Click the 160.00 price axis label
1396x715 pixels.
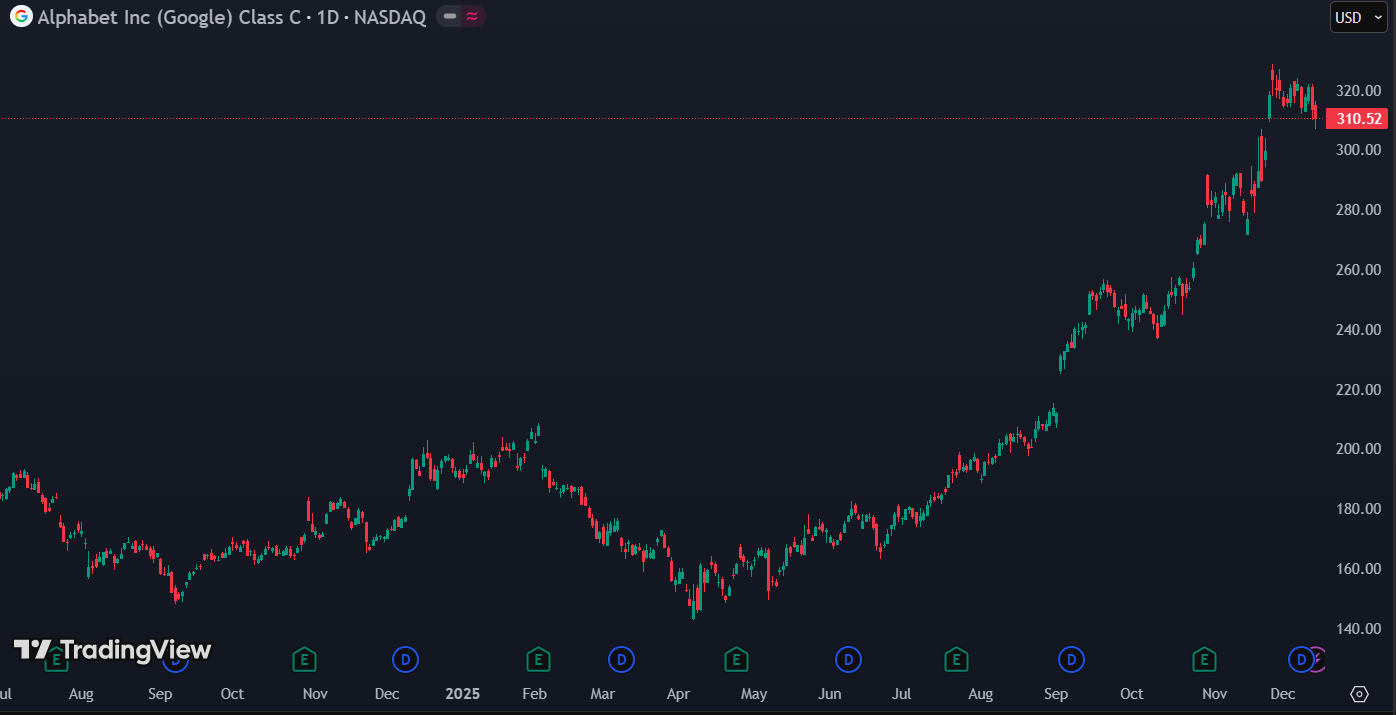(x=1359, y=569)
